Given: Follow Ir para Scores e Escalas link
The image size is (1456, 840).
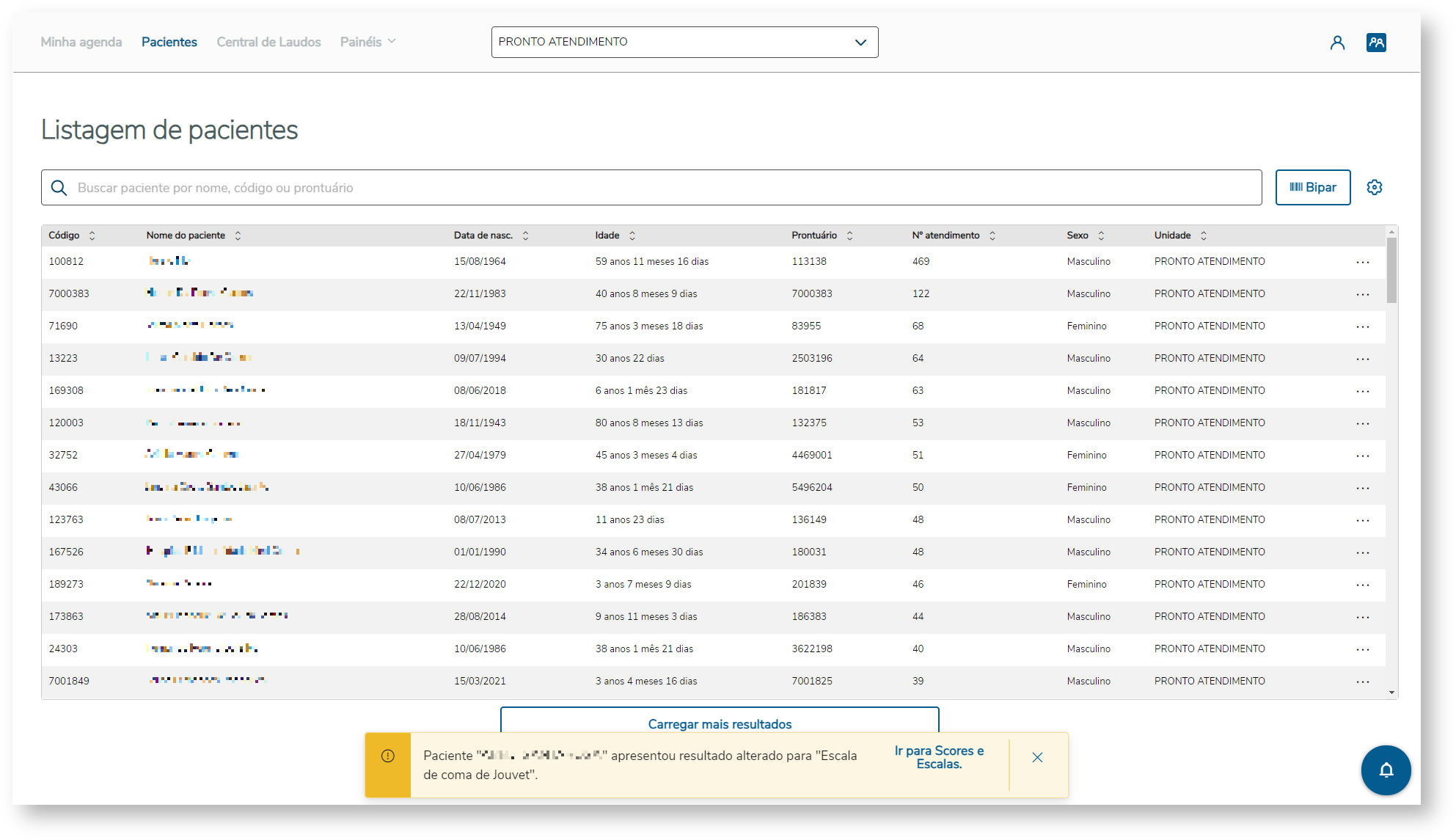Looking at the screenshot, I should pyautogui.click(x=939, y=757).
